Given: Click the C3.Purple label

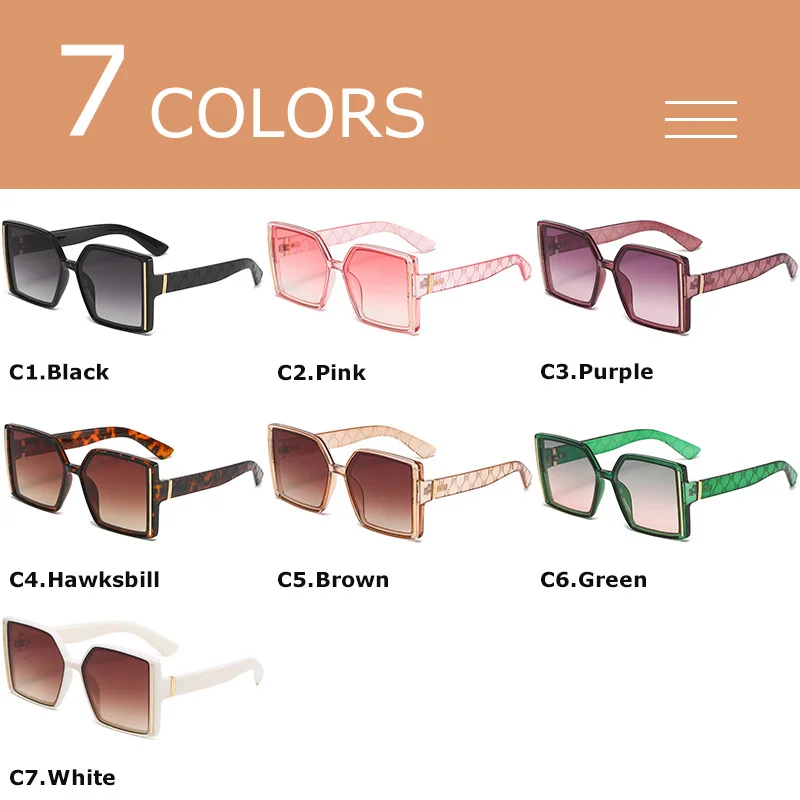Looking at the screenshot, I should tap(596, 372).
